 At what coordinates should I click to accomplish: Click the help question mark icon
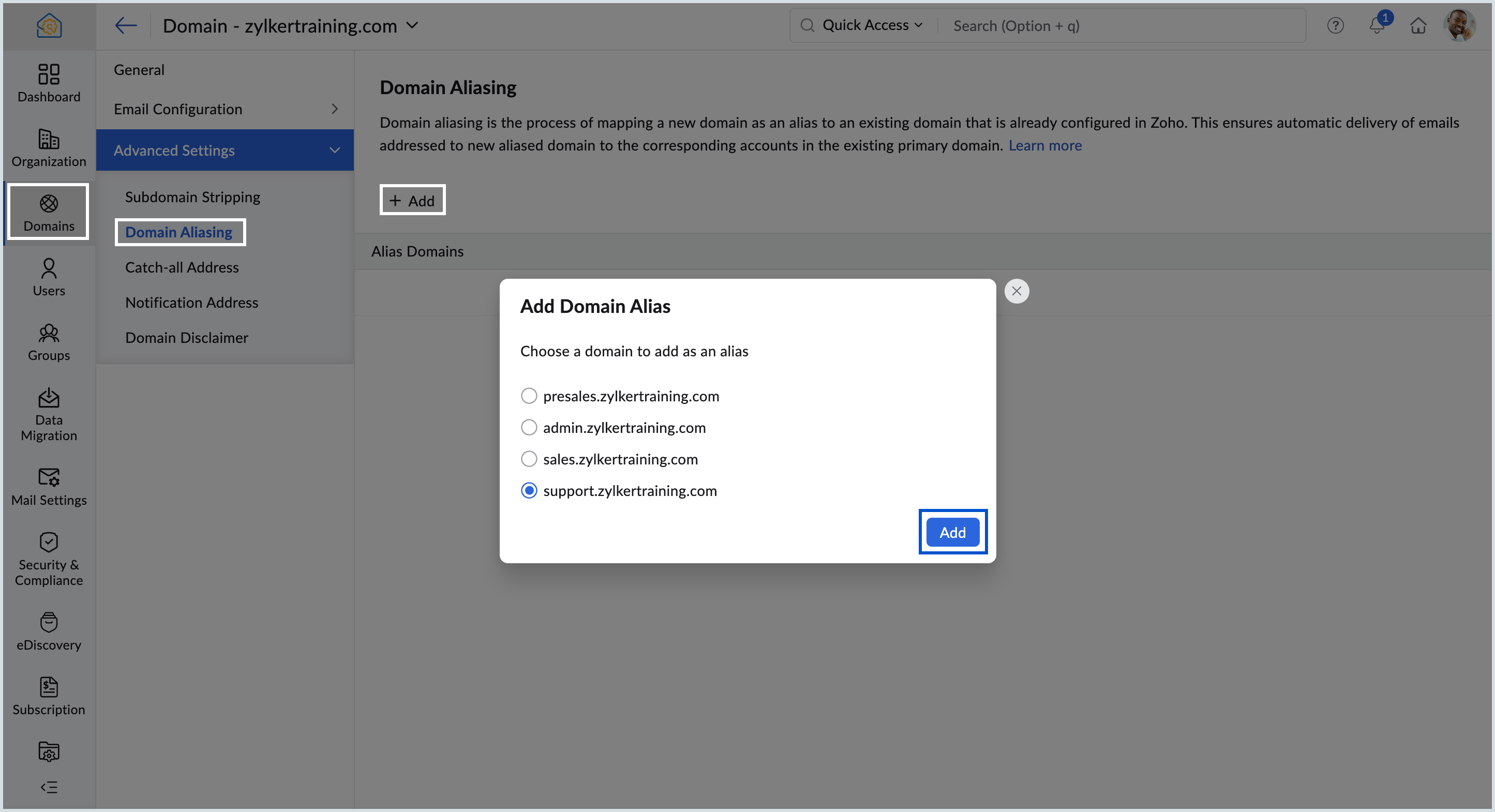pos(1335,26)
